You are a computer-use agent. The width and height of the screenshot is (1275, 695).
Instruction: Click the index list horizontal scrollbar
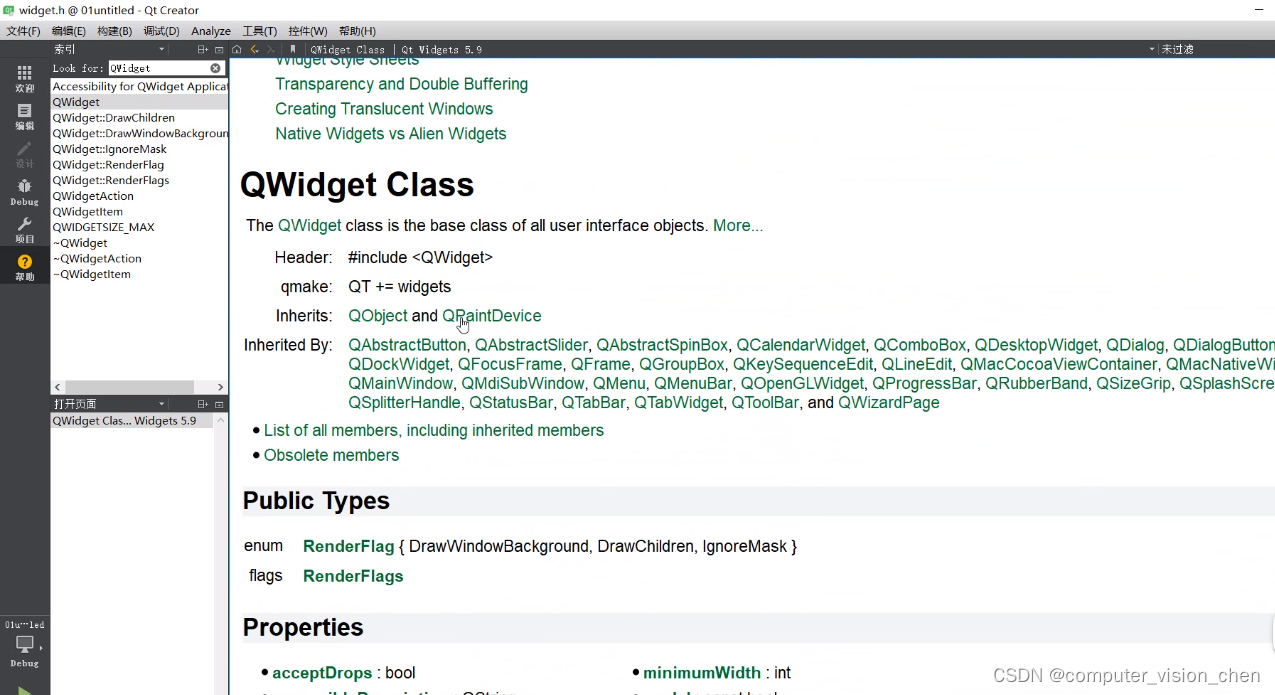click(x=130, y=387)
